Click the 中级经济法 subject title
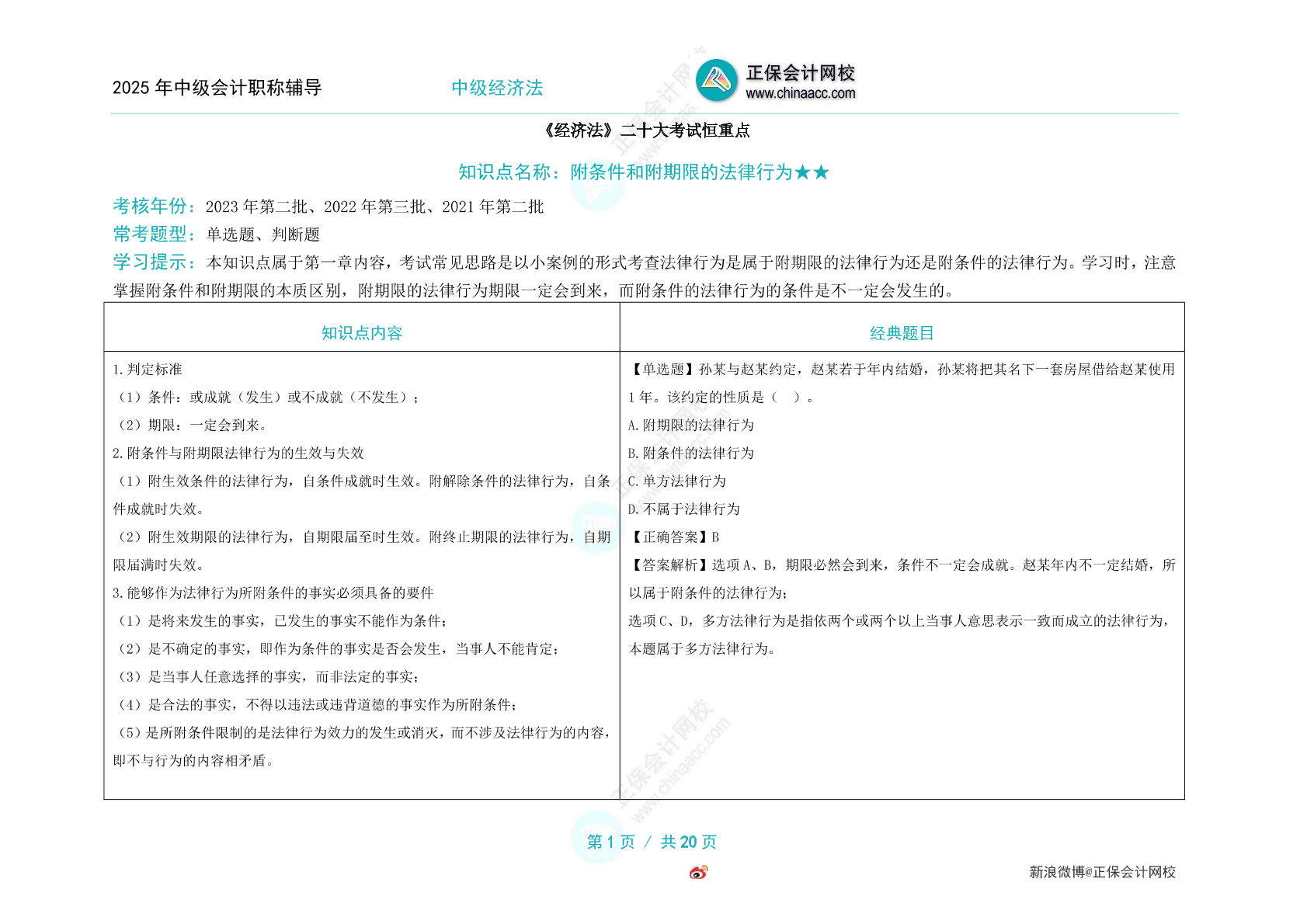 [x=497, y=88]
